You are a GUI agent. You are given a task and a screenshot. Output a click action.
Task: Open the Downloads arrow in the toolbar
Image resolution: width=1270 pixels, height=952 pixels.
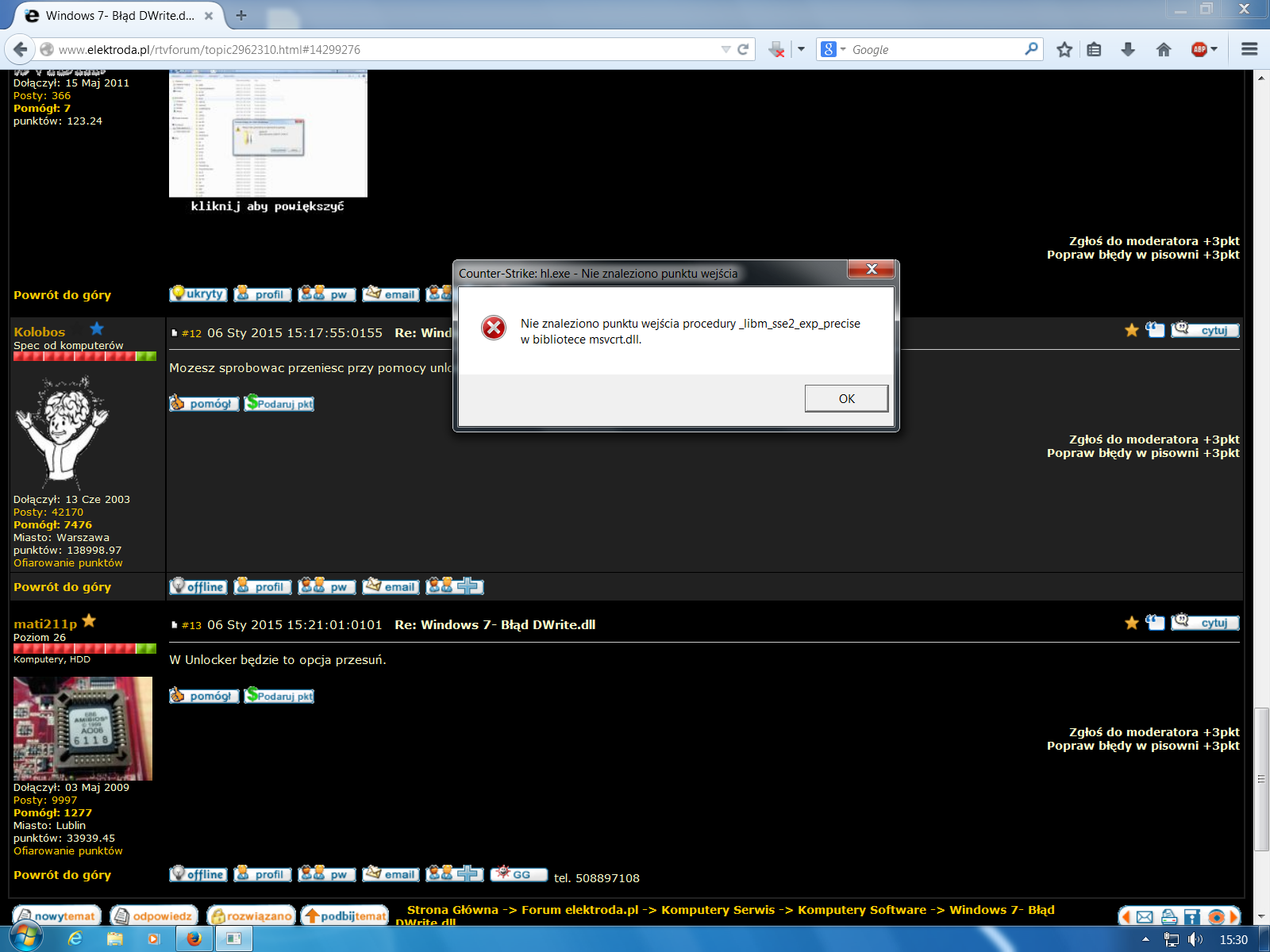pyautogui.click(x=1128, y=49)
